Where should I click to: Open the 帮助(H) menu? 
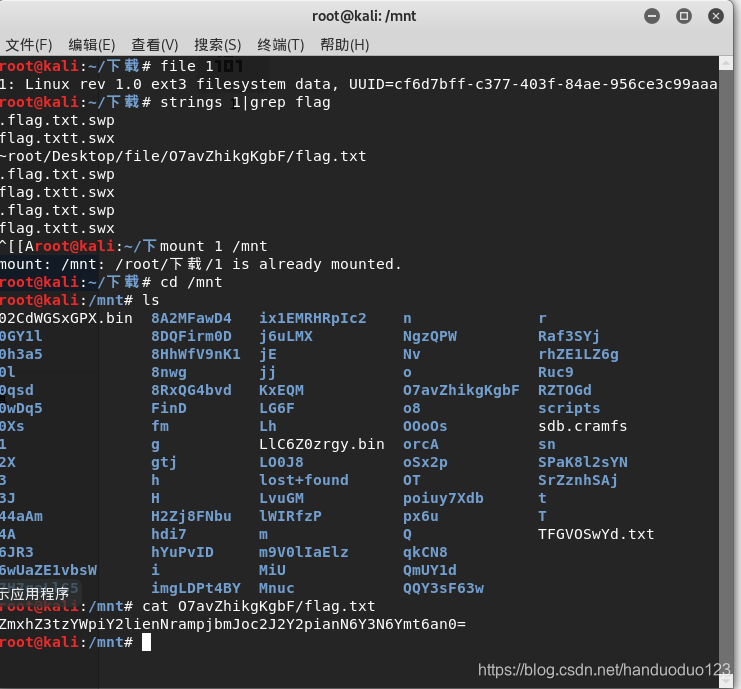tap(345, 45)
